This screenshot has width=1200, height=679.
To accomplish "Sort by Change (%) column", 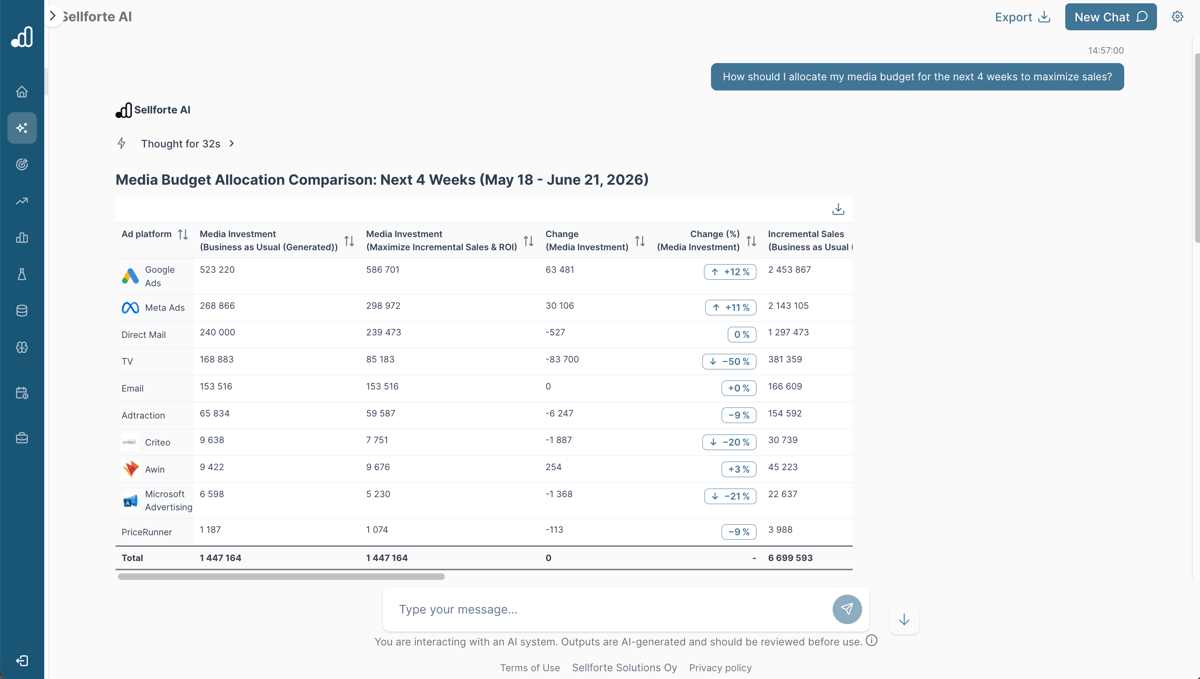I will [751, 241].
